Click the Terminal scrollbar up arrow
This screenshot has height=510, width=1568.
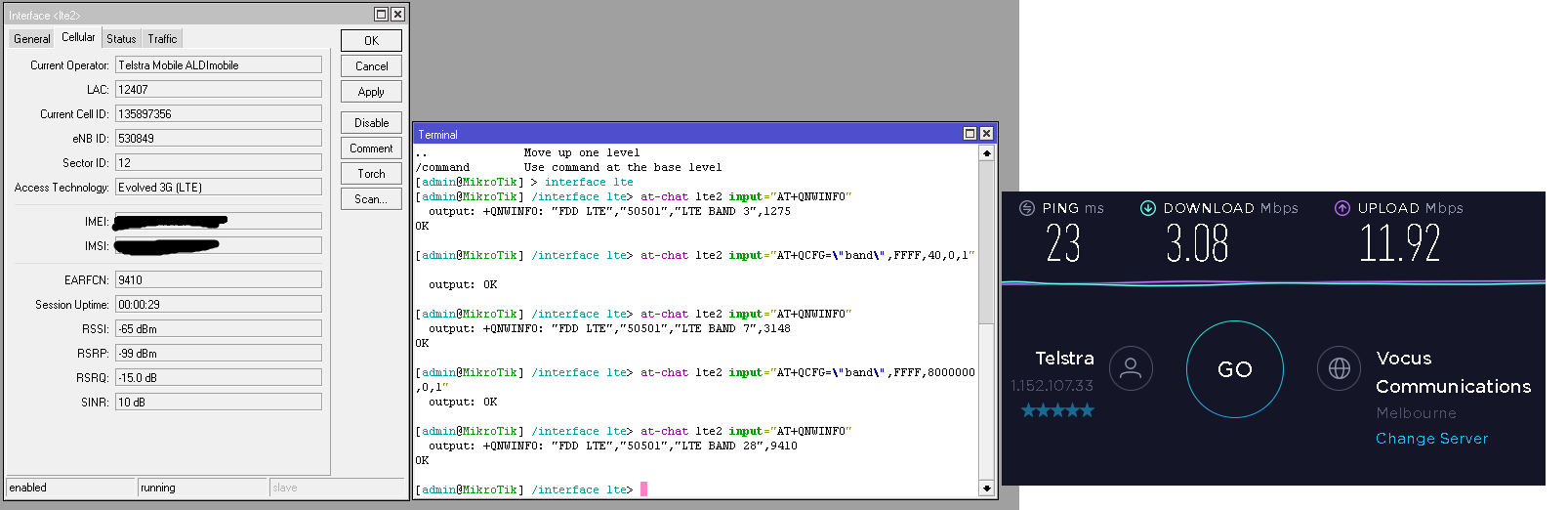pos(987,152)
